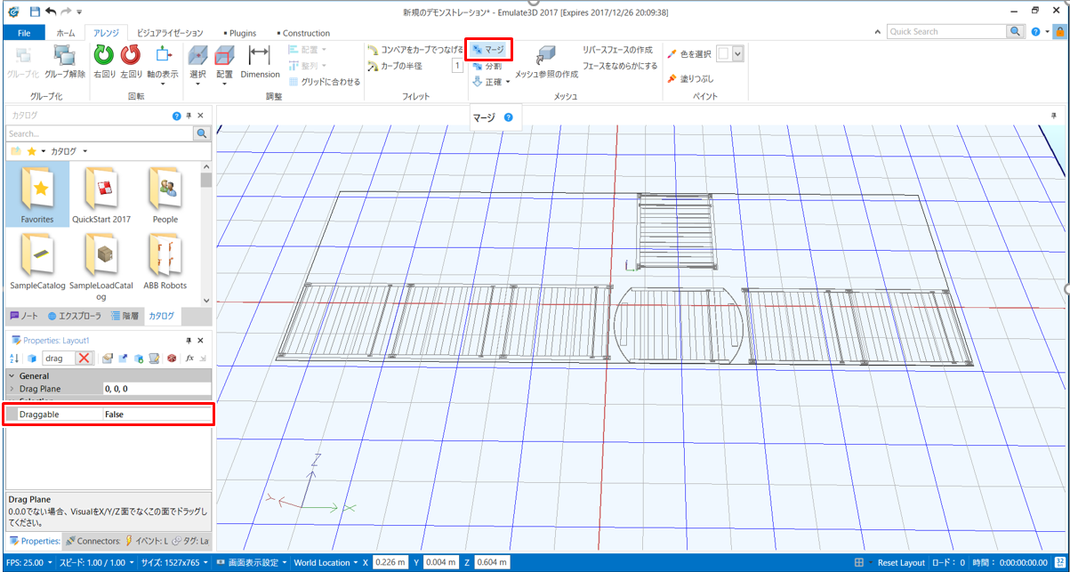Screen dimensions: 1070x572
Task: Switch to the ノート tab
Action: coord(25,316)
